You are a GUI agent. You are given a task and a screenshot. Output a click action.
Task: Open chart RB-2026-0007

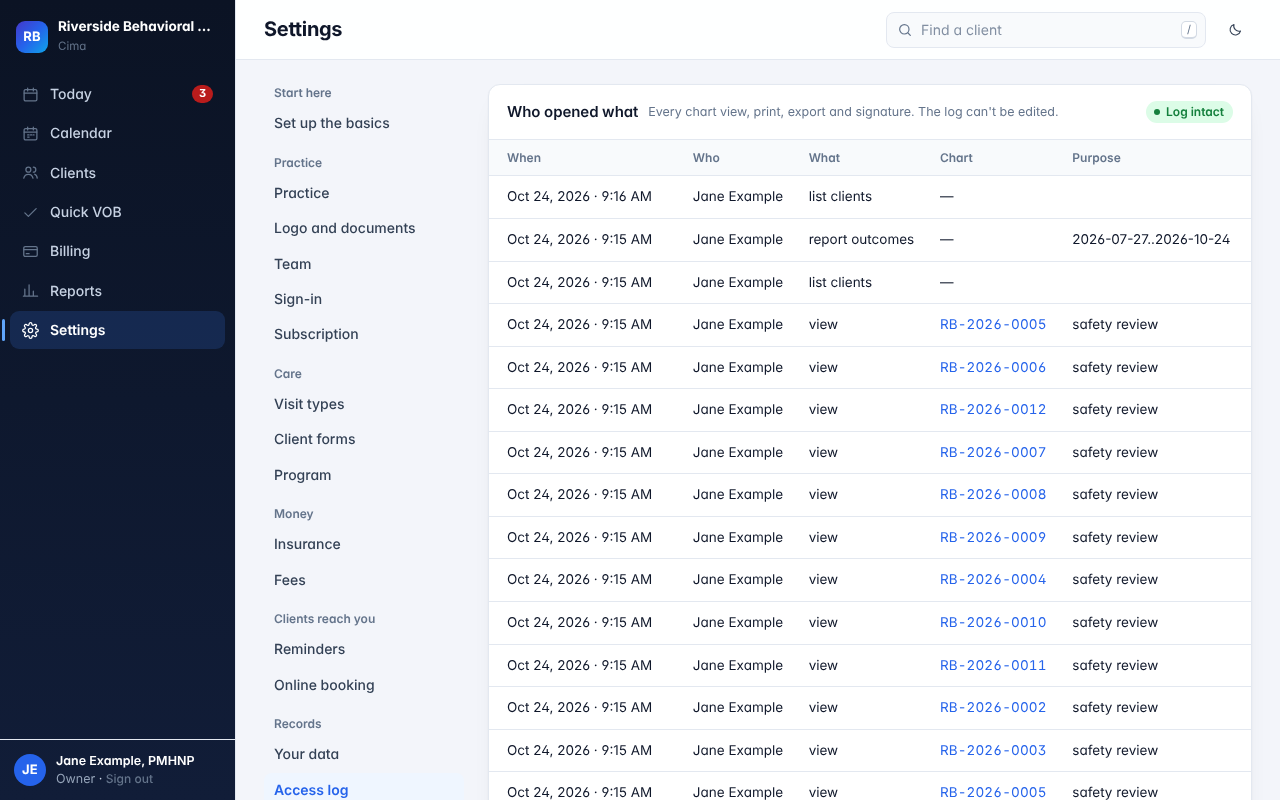[x=993, y=452]
